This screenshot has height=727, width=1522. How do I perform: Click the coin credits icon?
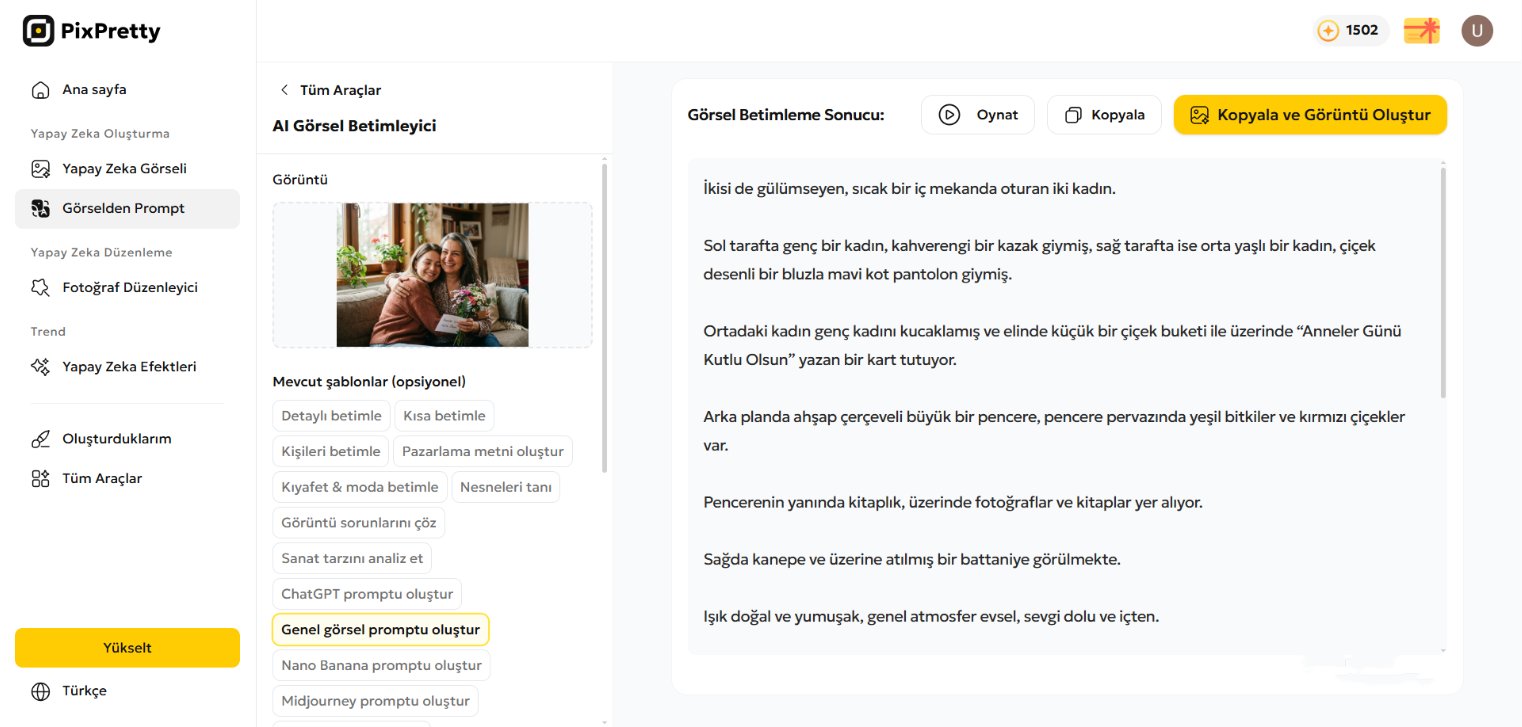[x=1328, y=31]
